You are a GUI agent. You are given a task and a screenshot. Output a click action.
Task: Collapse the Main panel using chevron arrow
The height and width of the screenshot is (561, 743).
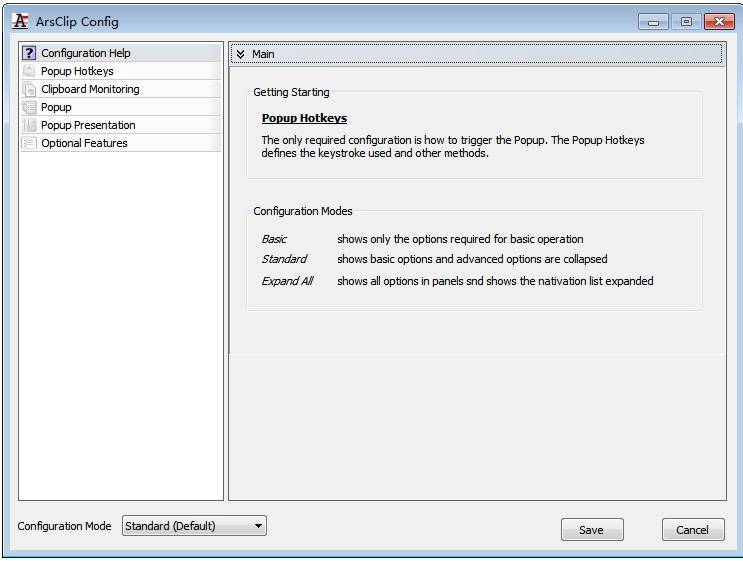tap(240, 54)
